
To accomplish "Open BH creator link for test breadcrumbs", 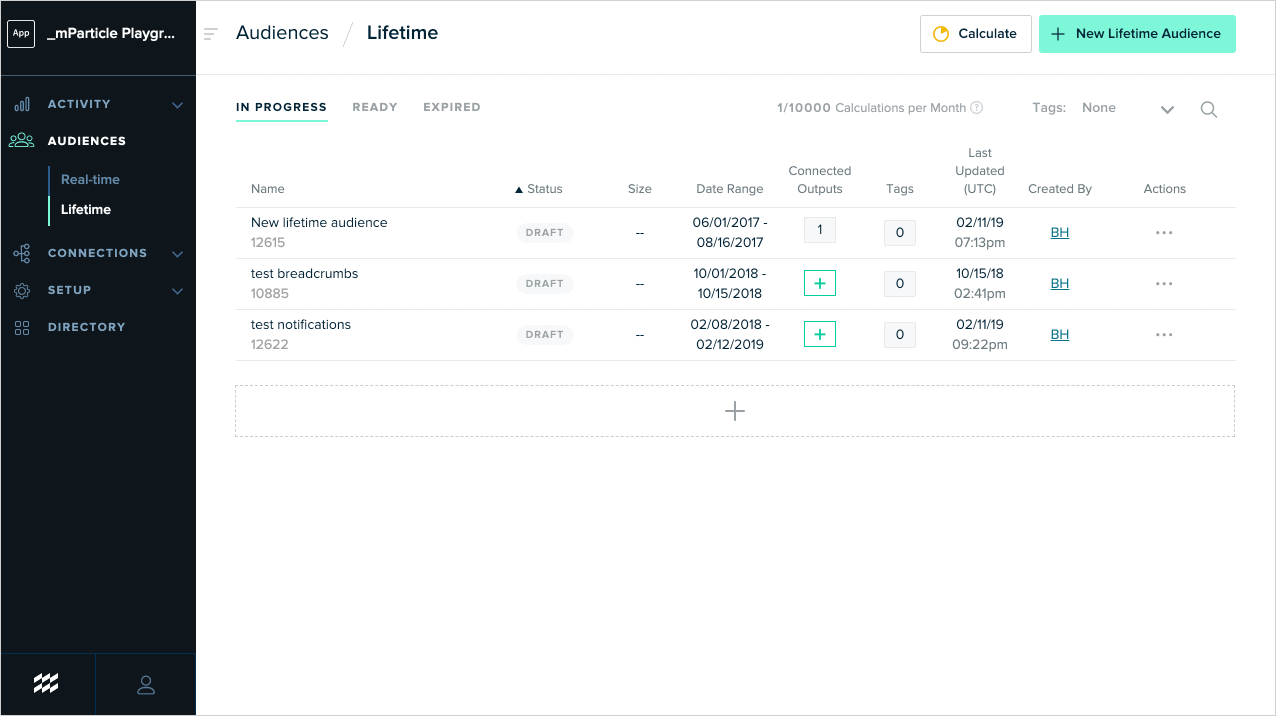I will (1060, 284).
